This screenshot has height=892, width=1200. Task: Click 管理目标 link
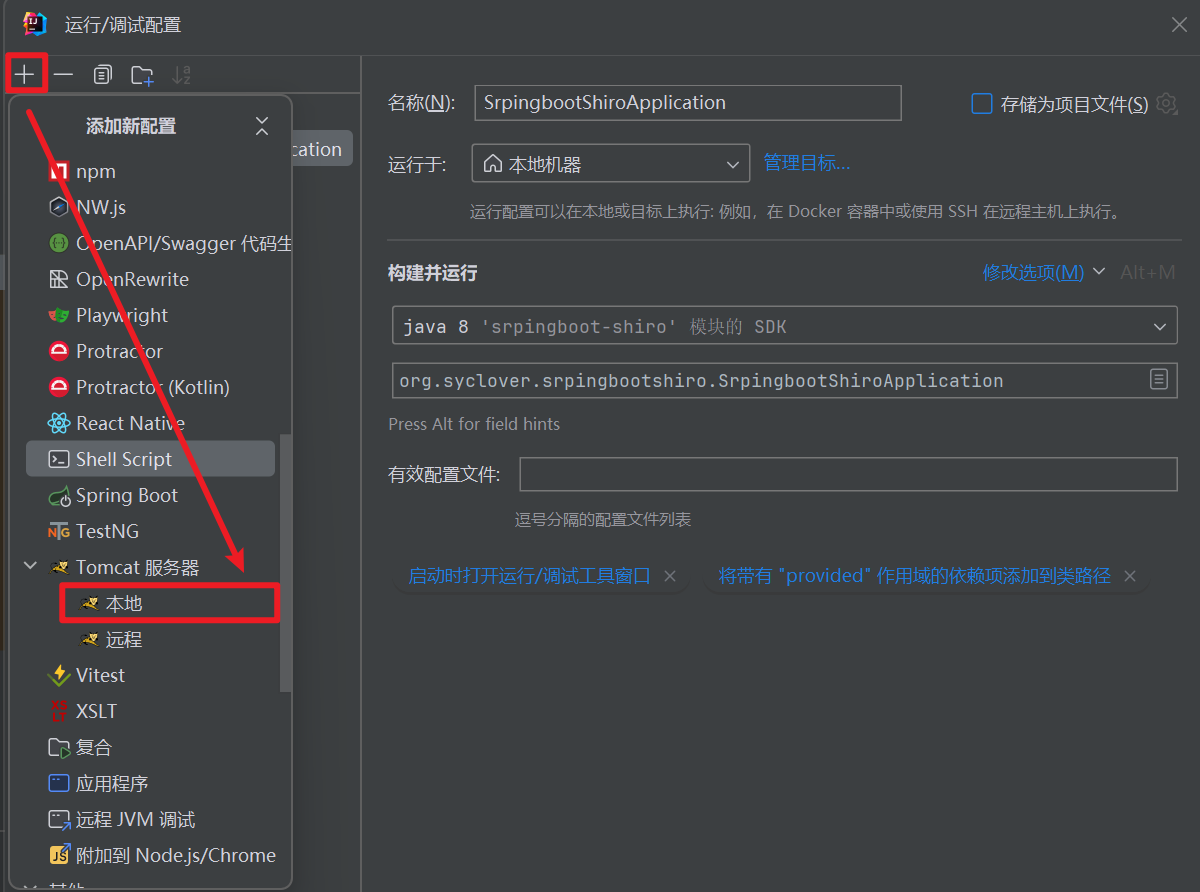807,162
